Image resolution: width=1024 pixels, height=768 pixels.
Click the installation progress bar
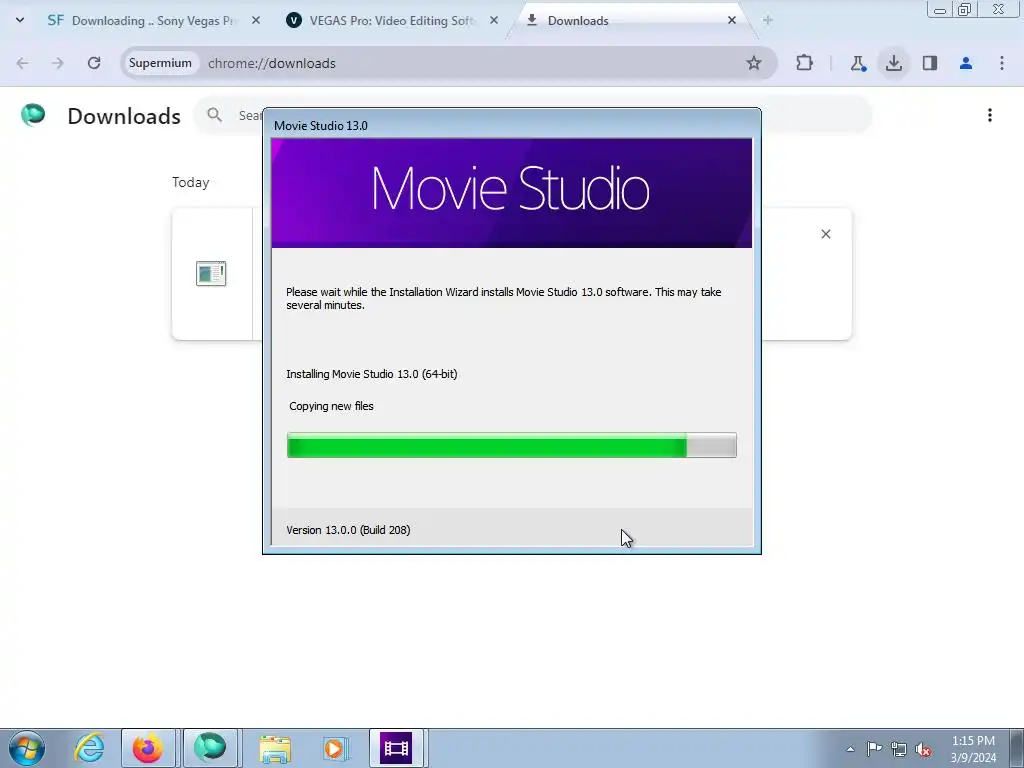click(511, 445)
